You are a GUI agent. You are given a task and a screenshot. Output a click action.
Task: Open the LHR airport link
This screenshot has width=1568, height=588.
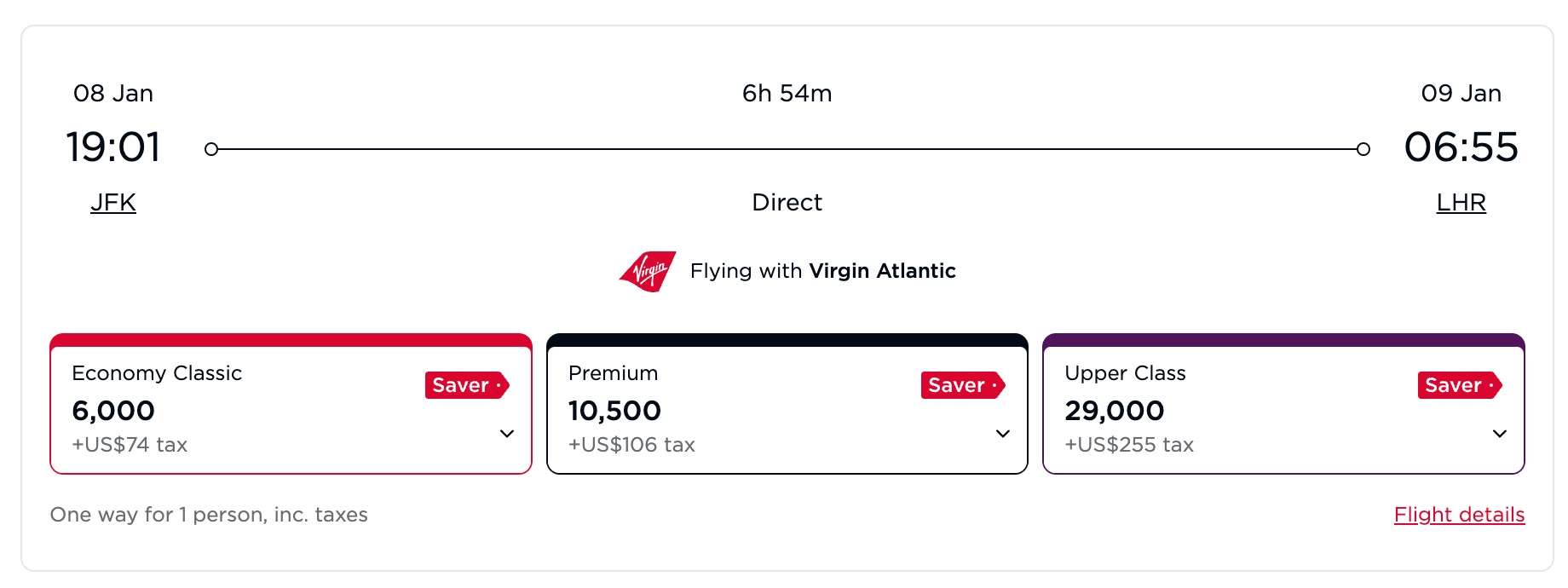click(1461, 202)
